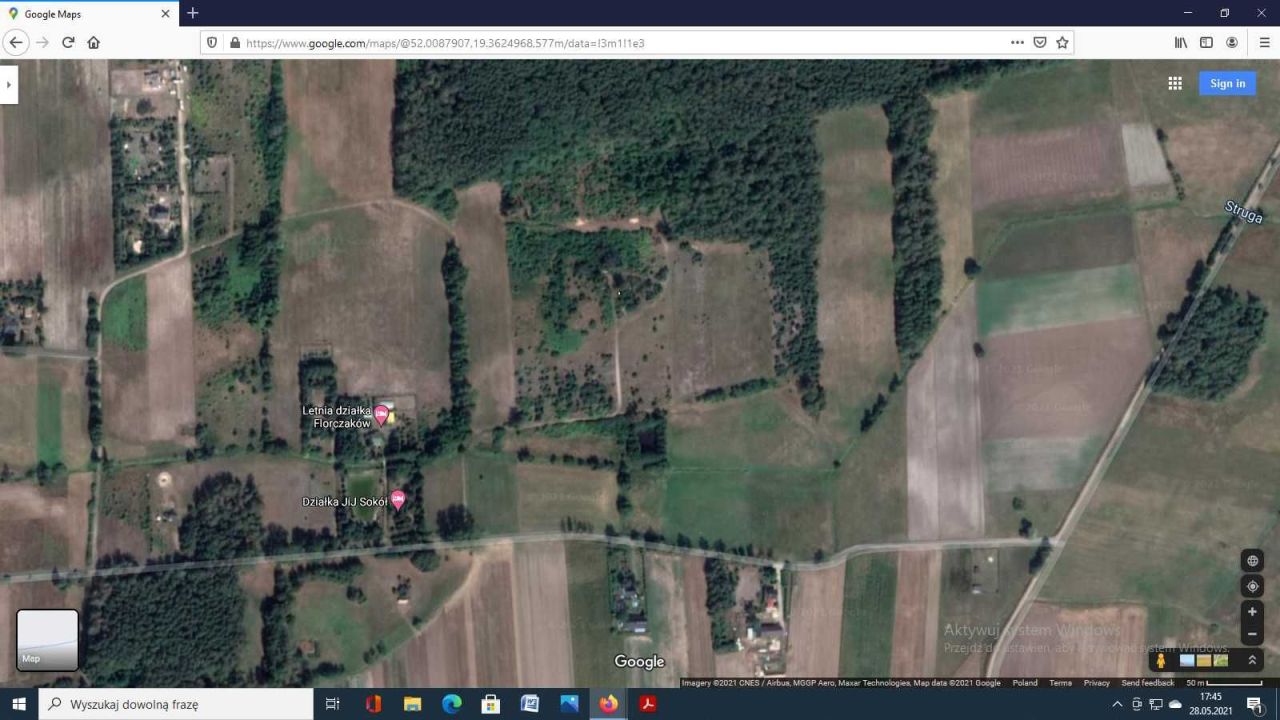Click the zoom out minus icon
The image size is (1280, 720).
coord(1252,634)
